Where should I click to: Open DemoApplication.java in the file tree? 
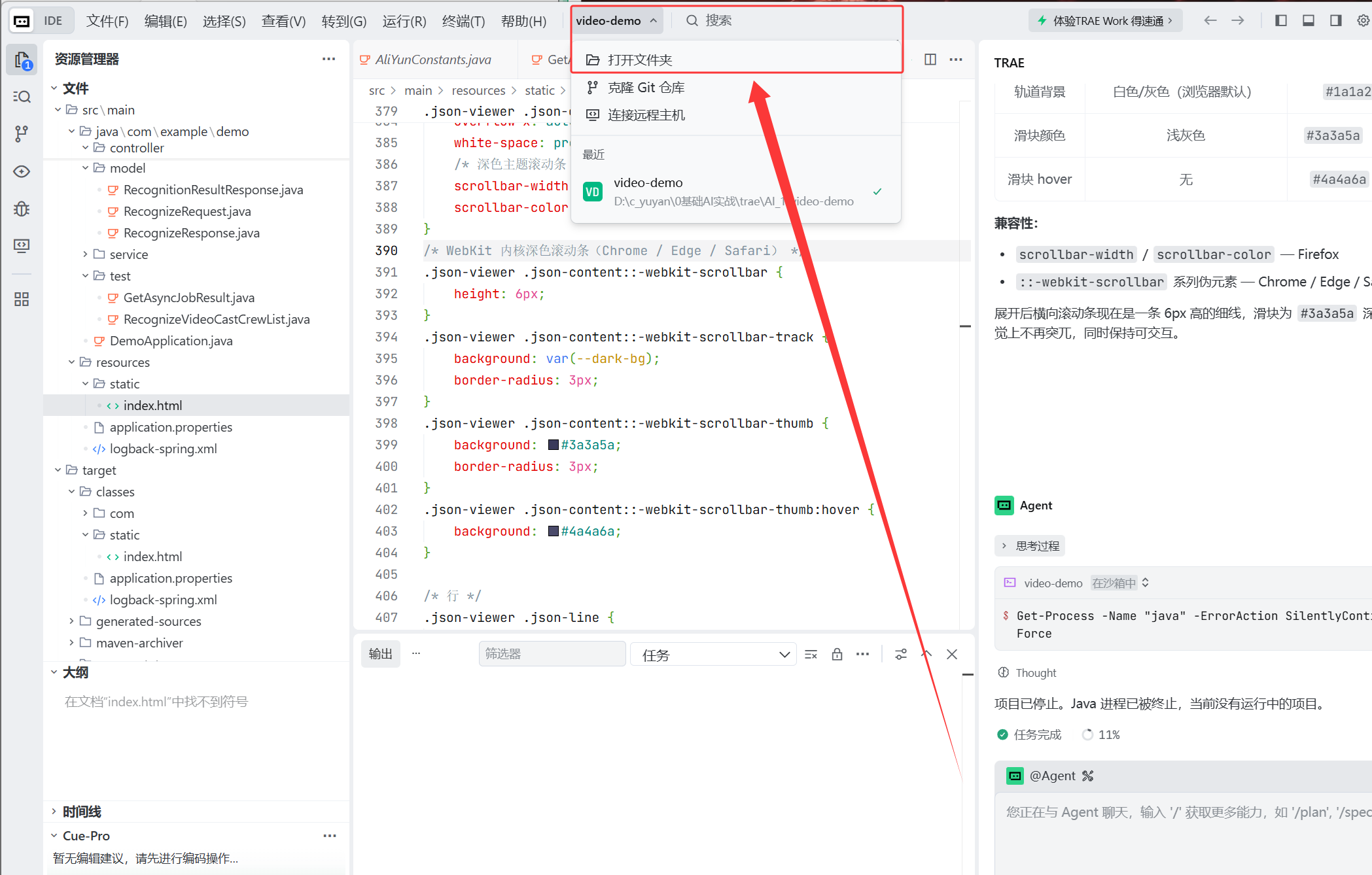pos(171,341)
